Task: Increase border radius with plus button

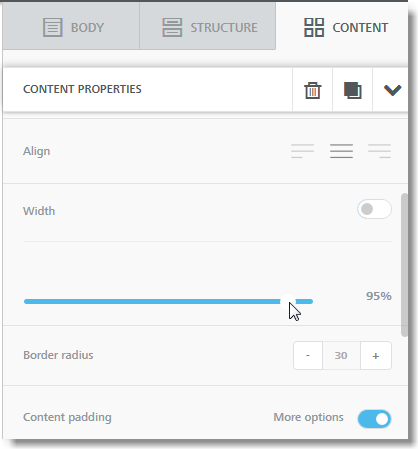Action: 376,355
